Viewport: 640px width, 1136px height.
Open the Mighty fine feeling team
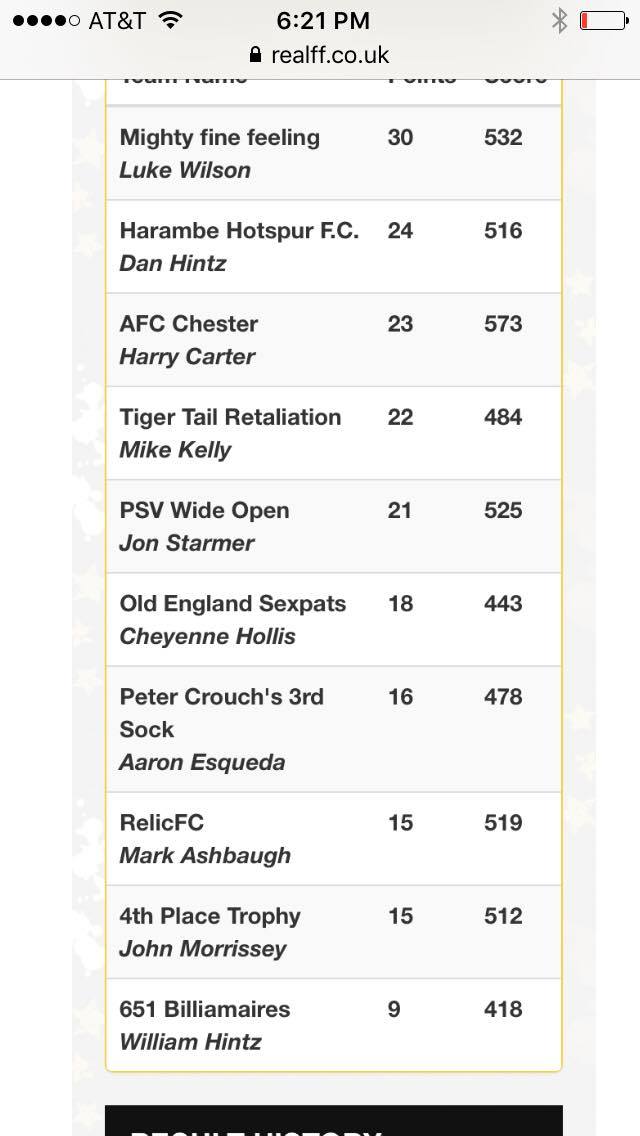click(x=220, y=138)
